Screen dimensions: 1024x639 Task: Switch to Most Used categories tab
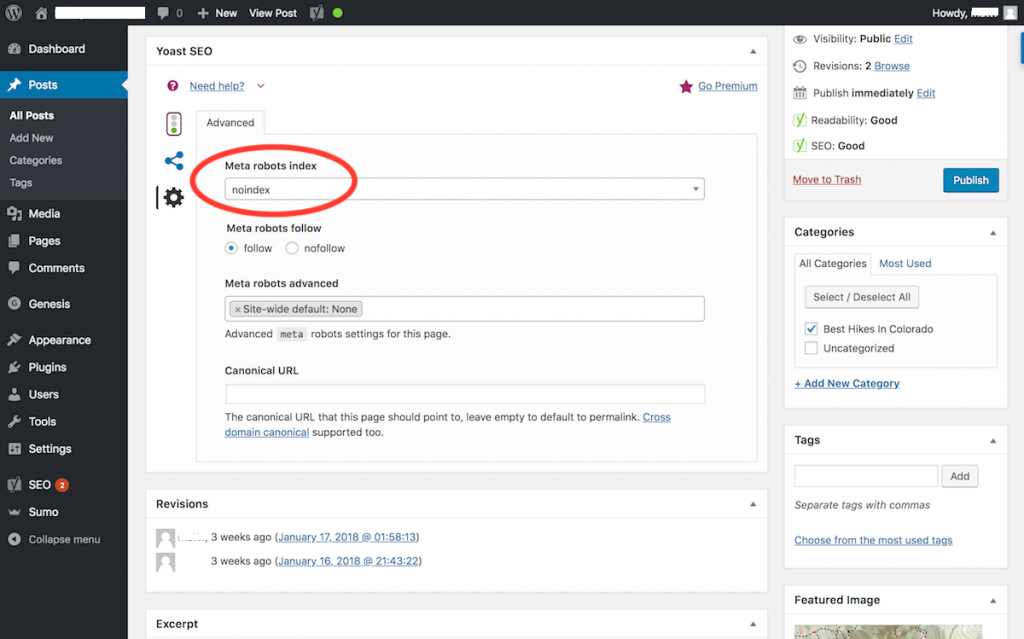pyautogui.click(x=905, y=263)
